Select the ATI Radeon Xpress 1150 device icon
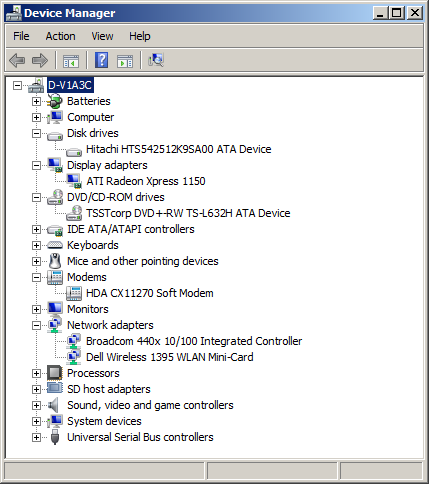 [74, 181]
